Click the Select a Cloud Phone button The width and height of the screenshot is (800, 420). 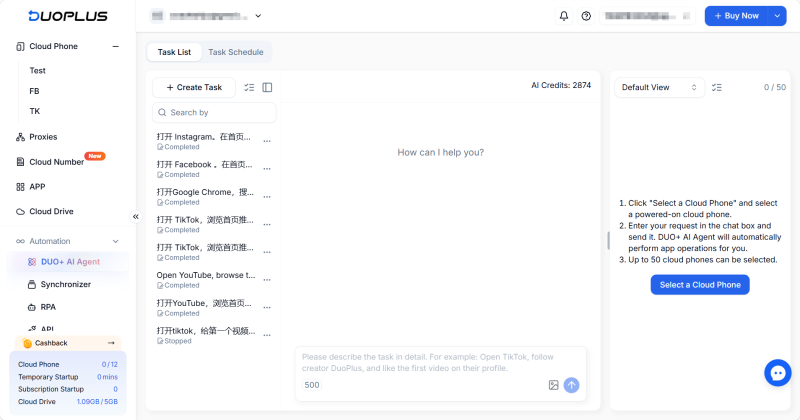[700, 285]
